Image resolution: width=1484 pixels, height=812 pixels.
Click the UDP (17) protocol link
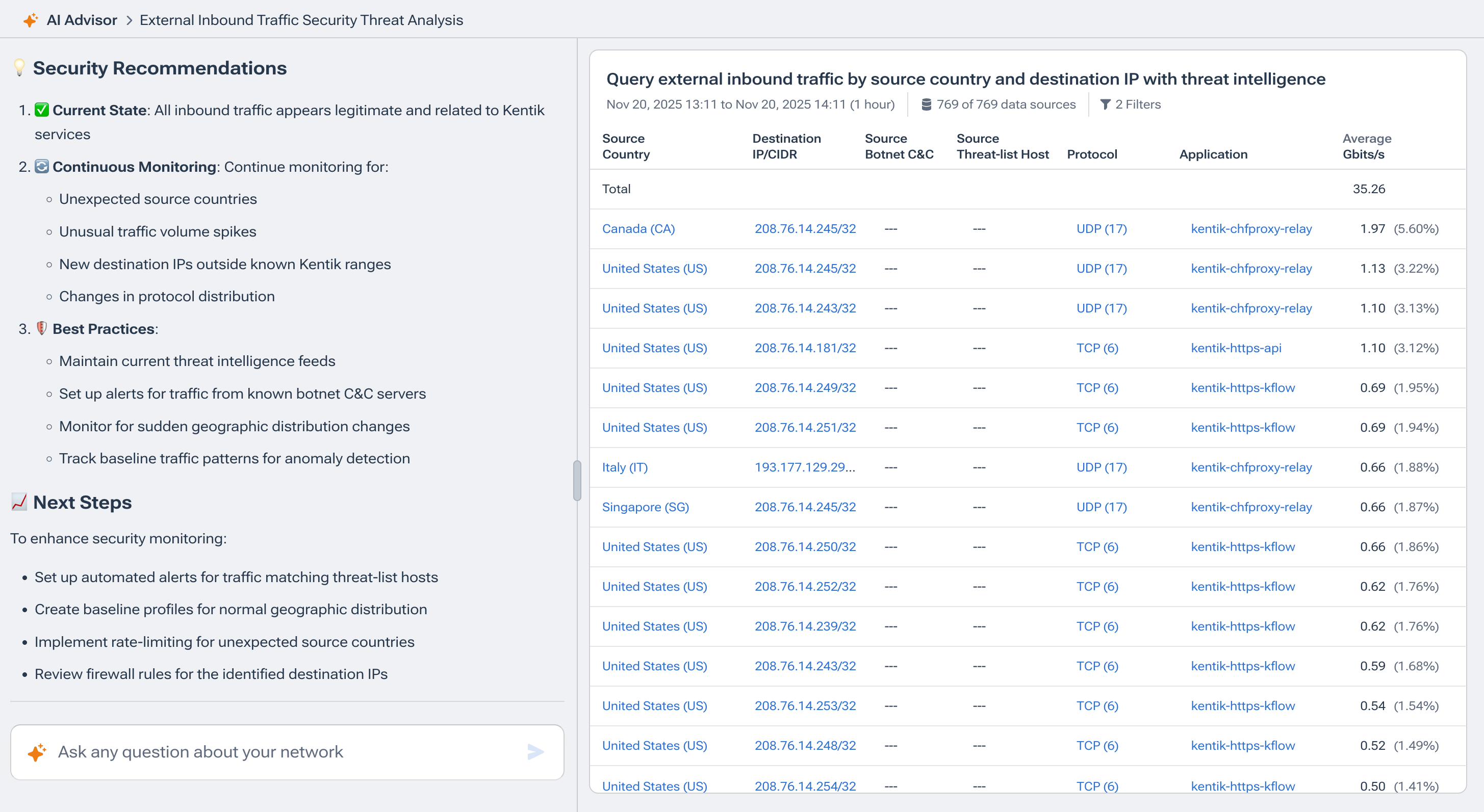click(x=1101, y=229)
